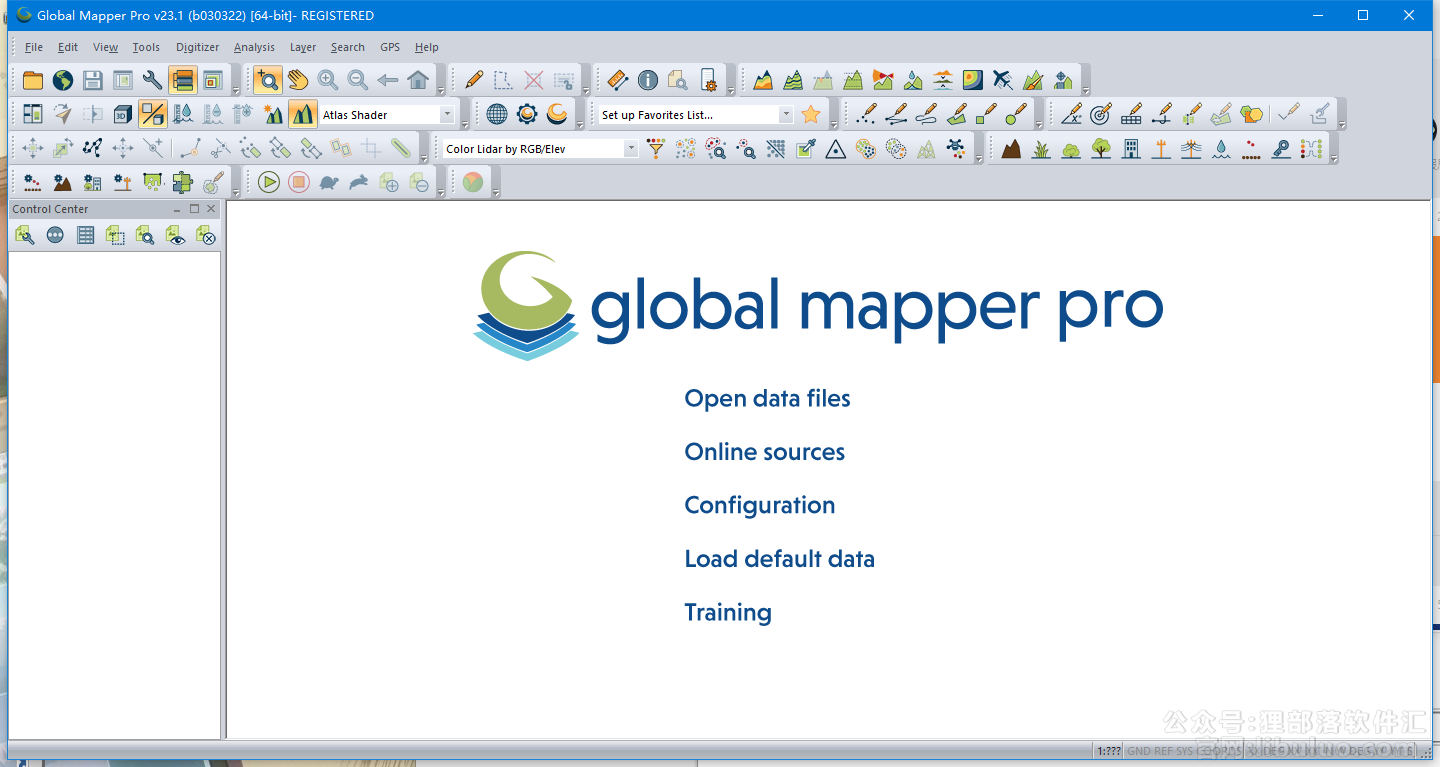Minimize the Control Center panel
This screenshot has width=1440, height=767.
(x=177, y=209)
